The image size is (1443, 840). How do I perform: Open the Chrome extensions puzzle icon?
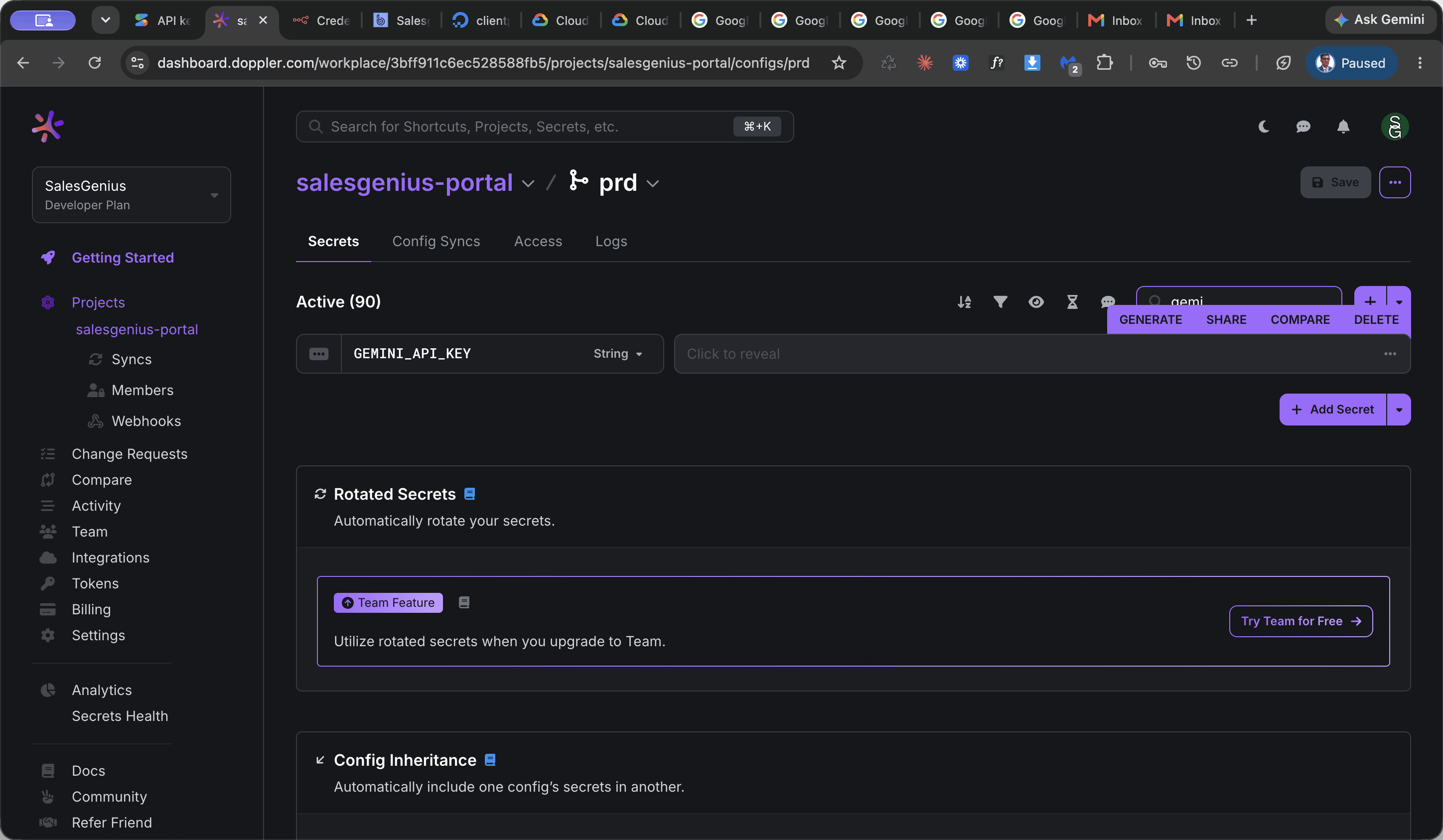coord(1105,62)
